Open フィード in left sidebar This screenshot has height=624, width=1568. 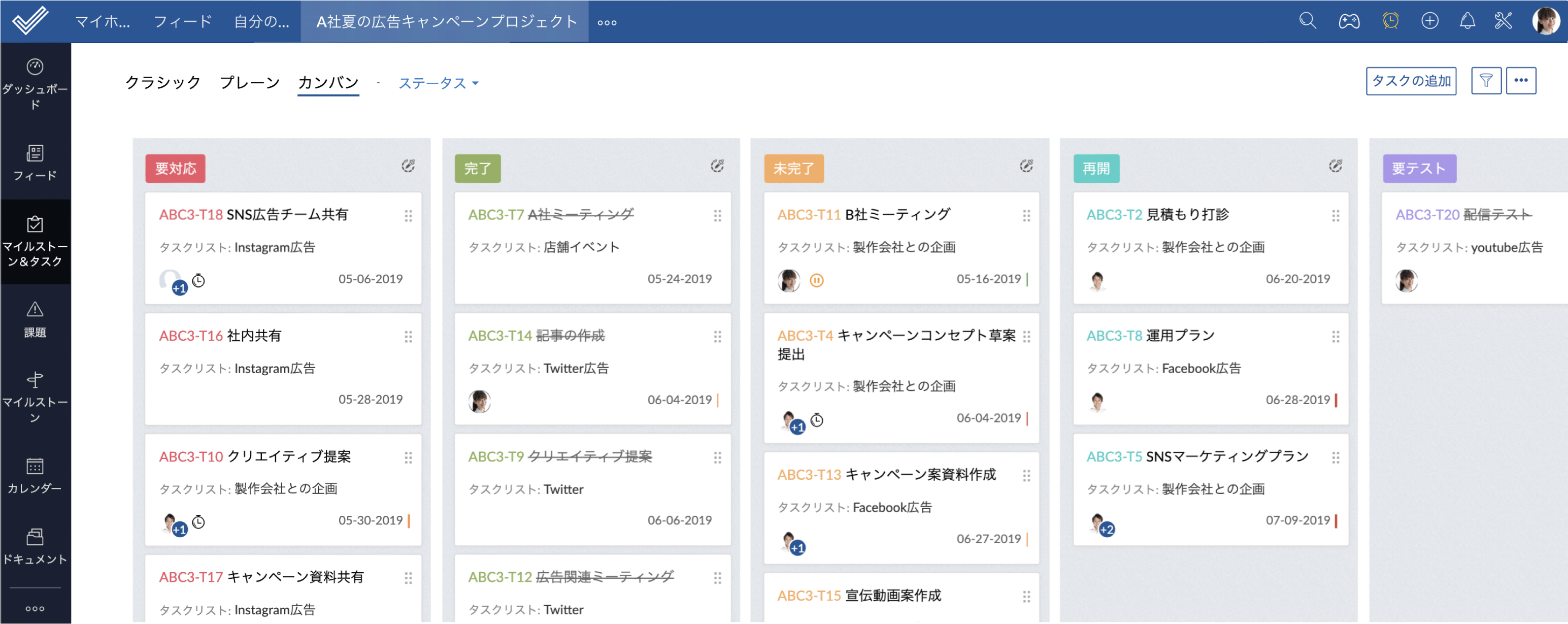point(36,162)
